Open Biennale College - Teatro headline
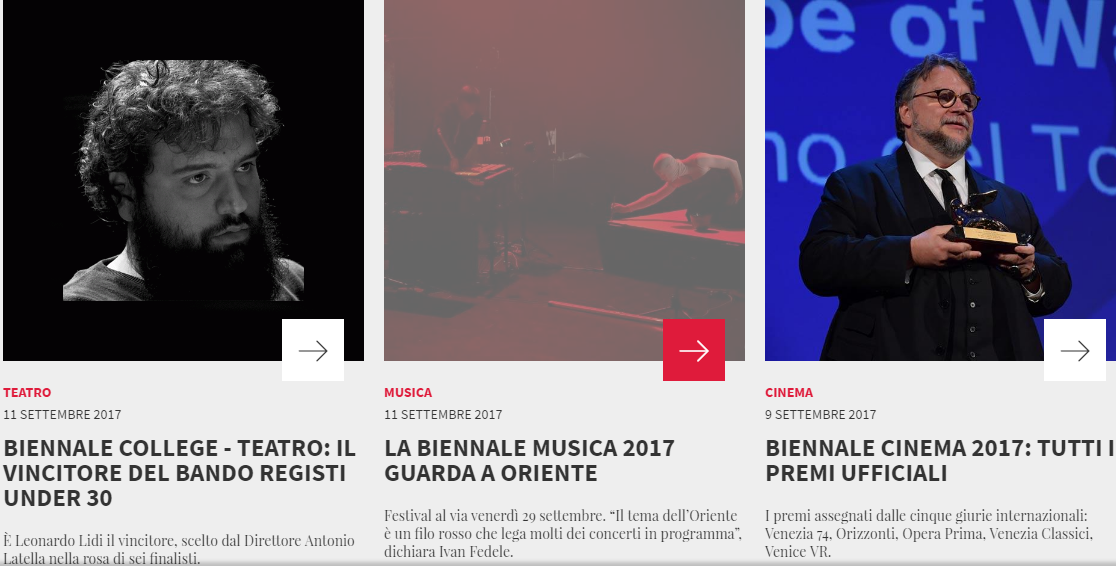Viewport: 1116px width, 566px height. [179, 473]
